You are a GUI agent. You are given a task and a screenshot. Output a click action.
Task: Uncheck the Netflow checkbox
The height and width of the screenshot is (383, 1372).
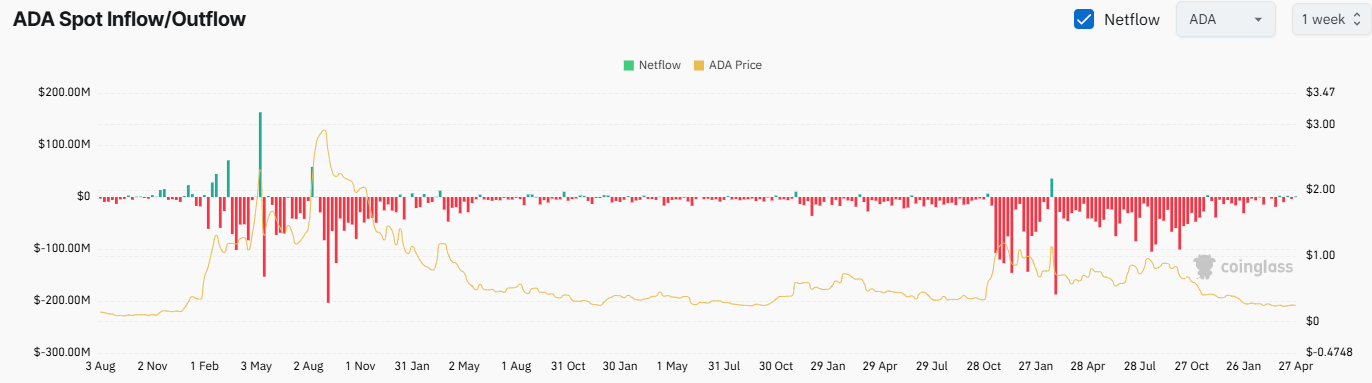coord(1083,19)
